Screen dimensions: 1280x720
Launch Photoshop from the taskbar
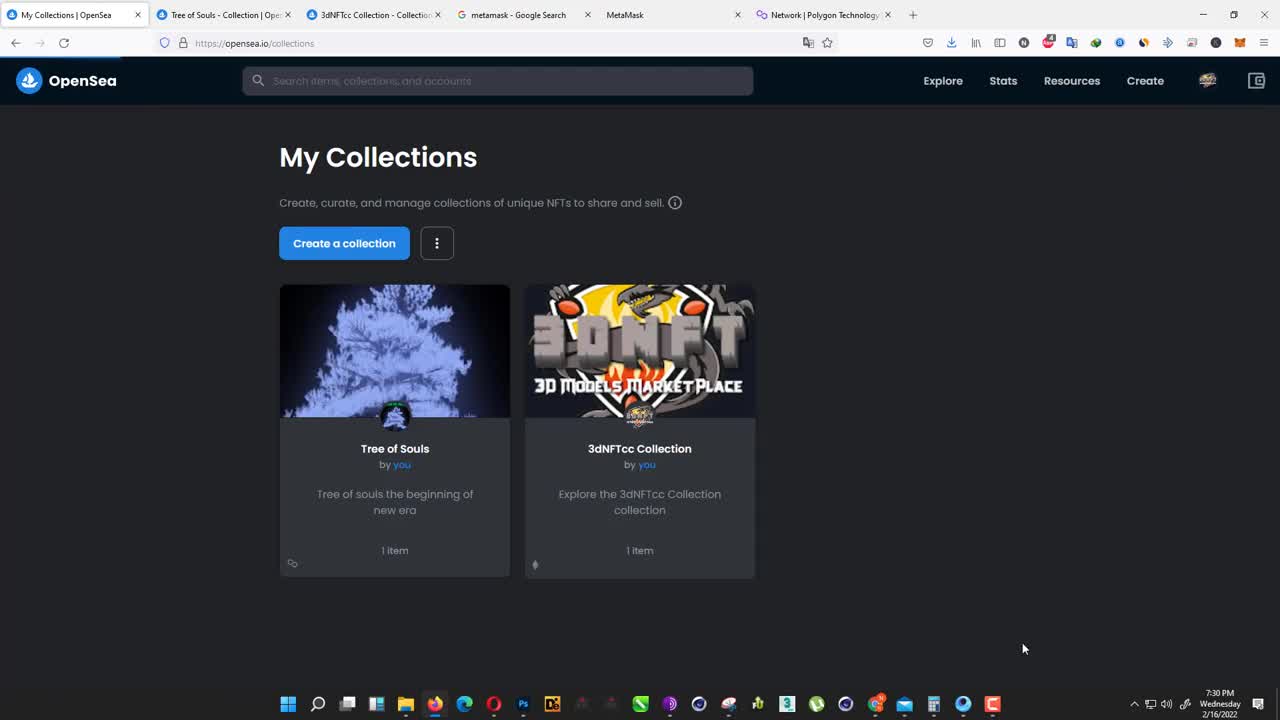click(x=523, y=704)
